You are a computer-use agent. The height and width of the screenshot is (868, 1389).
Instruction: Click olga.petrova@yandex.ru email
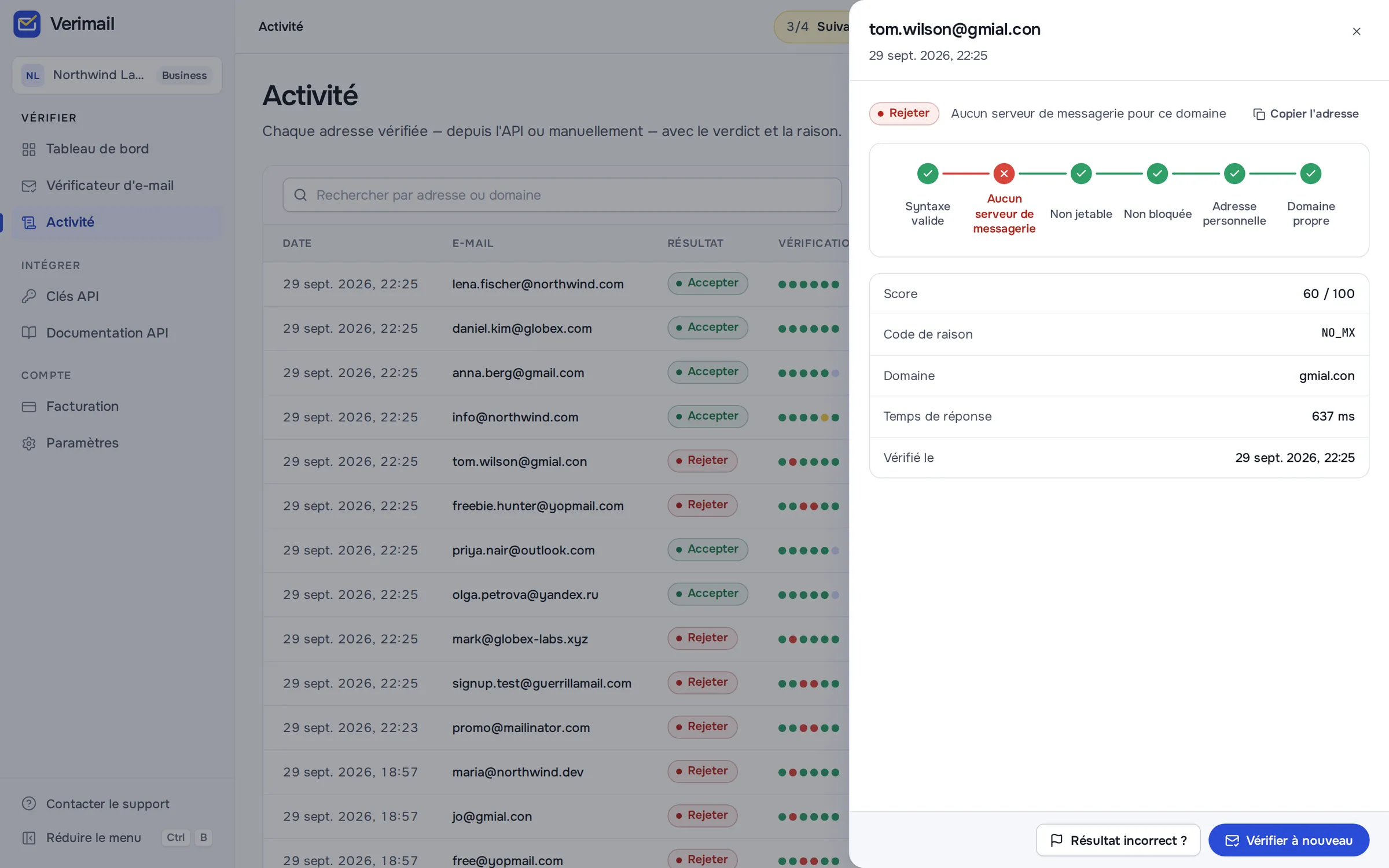click(x=525, y=595)
